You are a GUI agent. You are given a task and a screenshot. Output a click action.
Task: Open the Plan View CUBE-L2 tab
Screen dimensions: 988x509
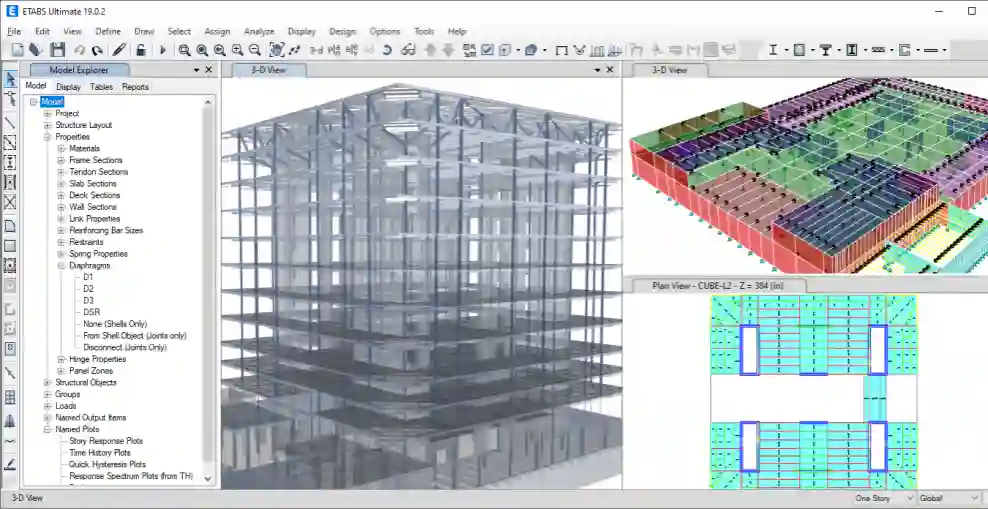pyautogui.click(x=714, y=286)
